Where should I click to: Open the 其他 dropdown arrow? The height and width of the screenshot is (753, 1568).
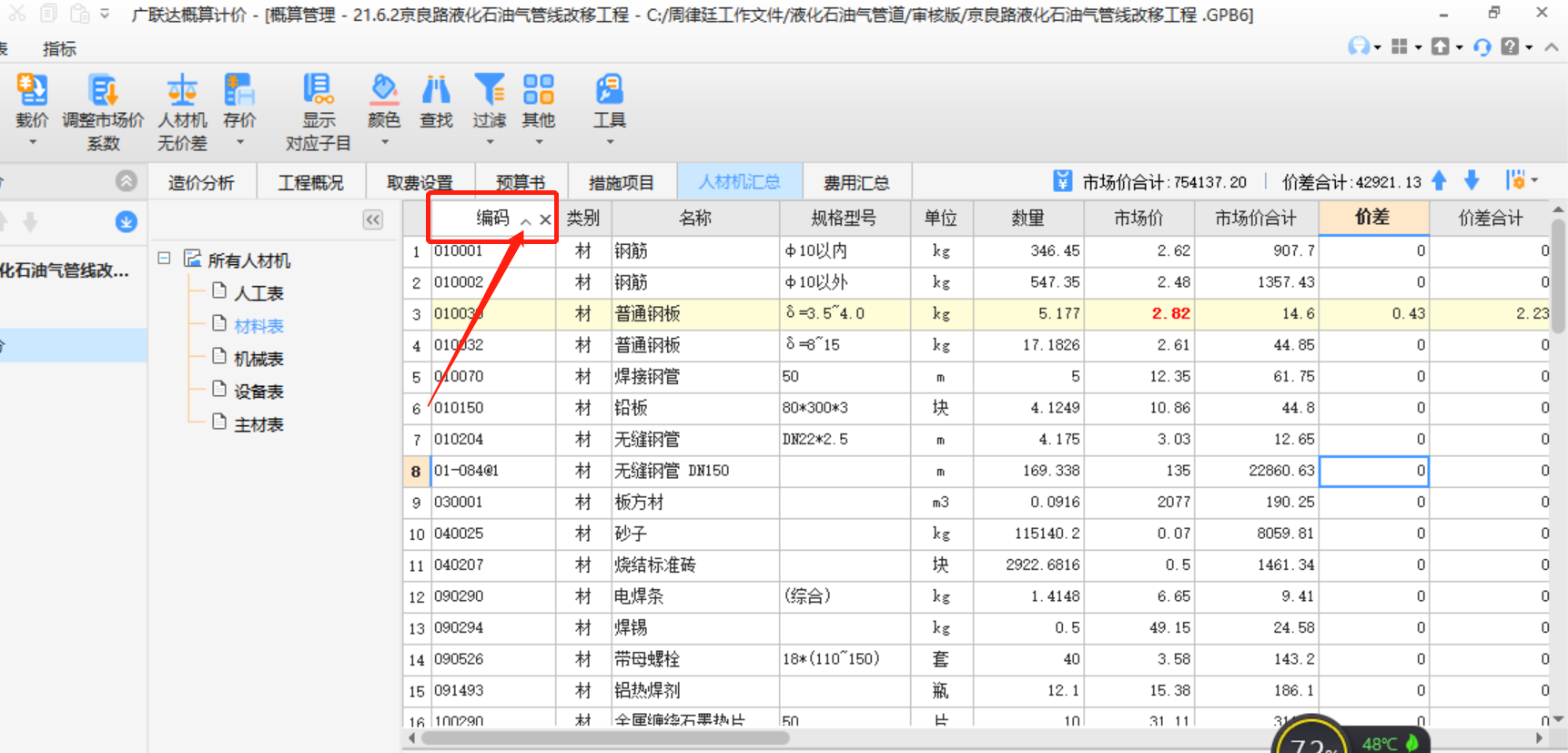click(539, 142)
